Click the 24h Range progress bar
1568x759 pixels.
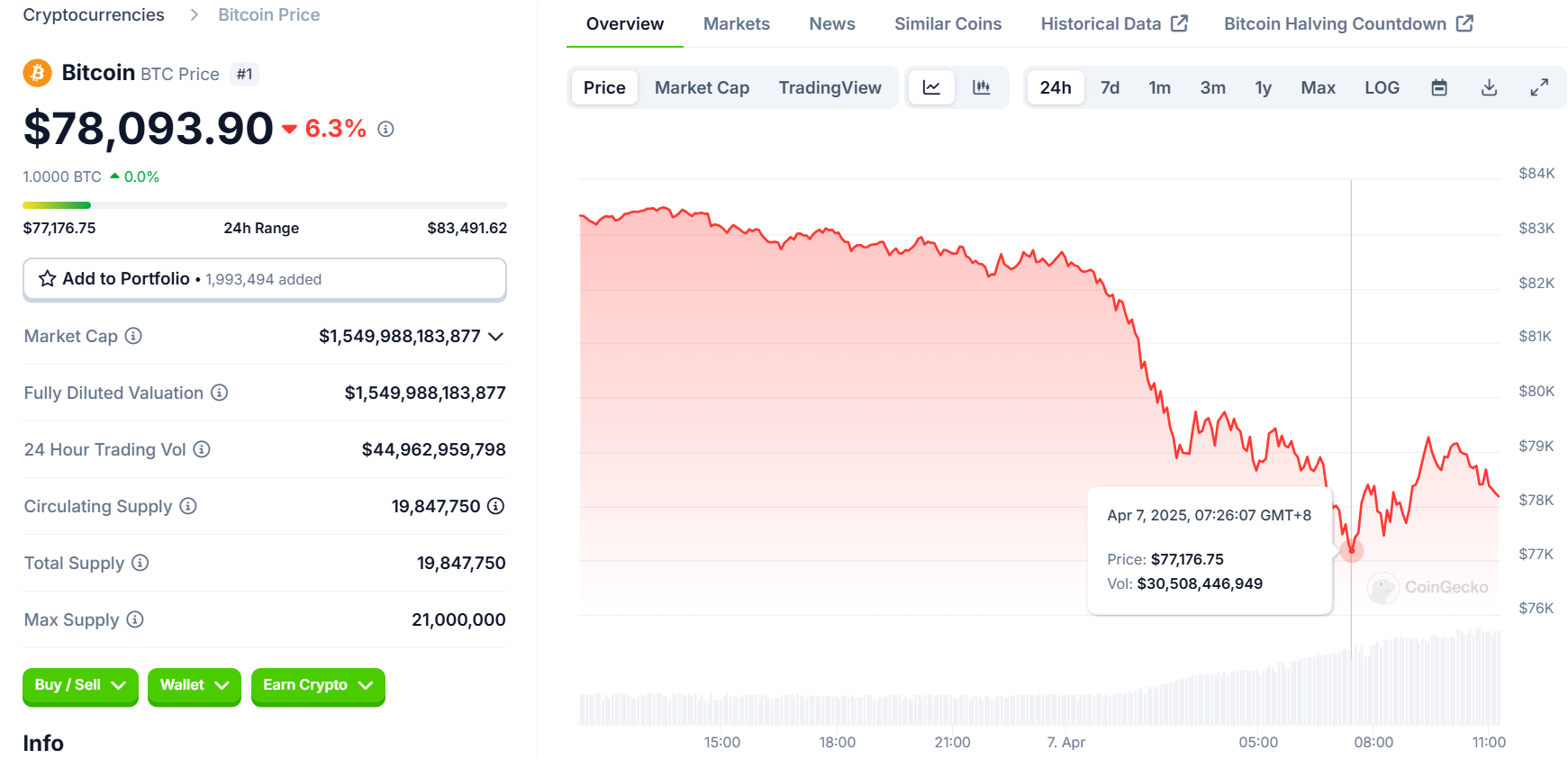[265, 205]
